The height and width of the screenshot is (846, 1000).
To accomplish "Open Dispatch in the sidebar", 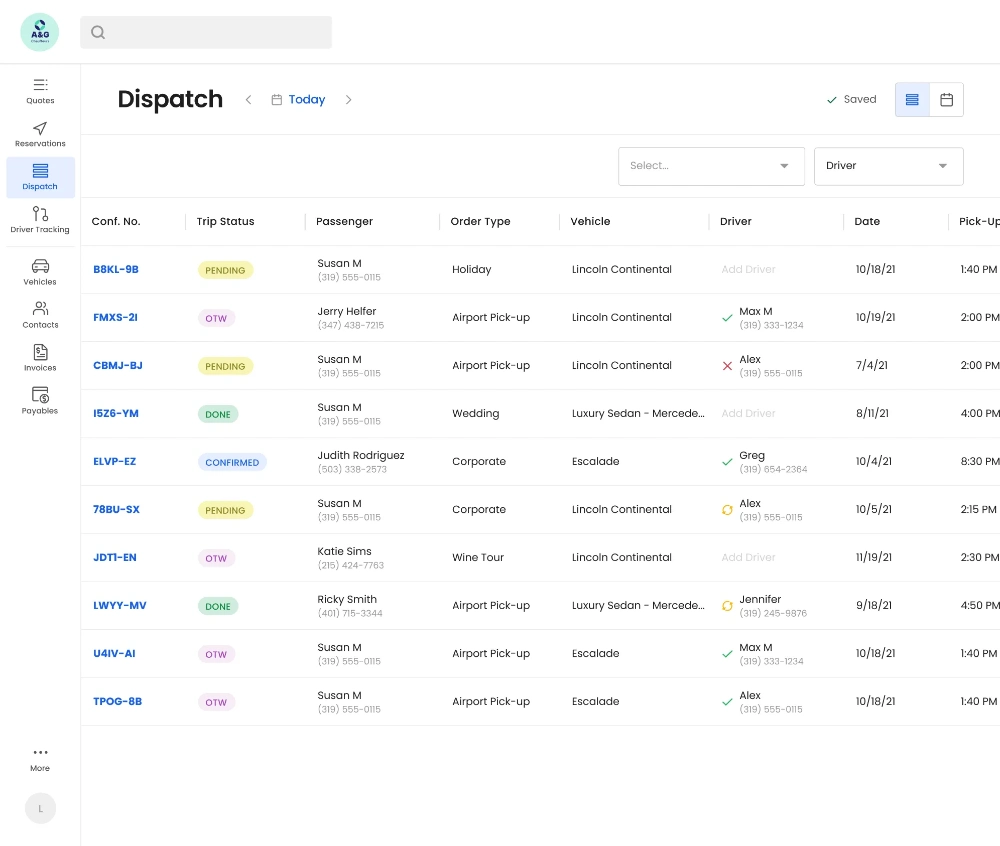I will pos(40,177).
